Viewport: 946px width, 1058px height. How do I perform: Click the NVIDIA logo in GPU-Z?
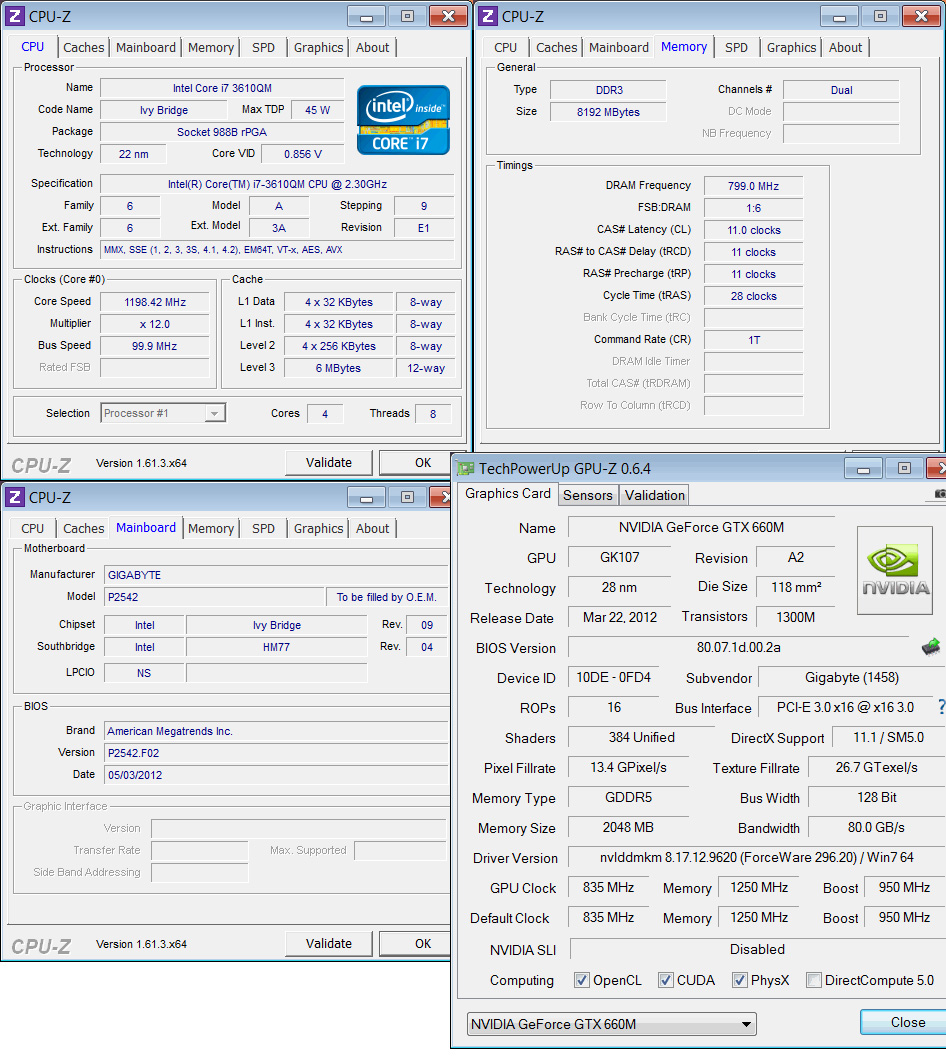tap(895, 570)
